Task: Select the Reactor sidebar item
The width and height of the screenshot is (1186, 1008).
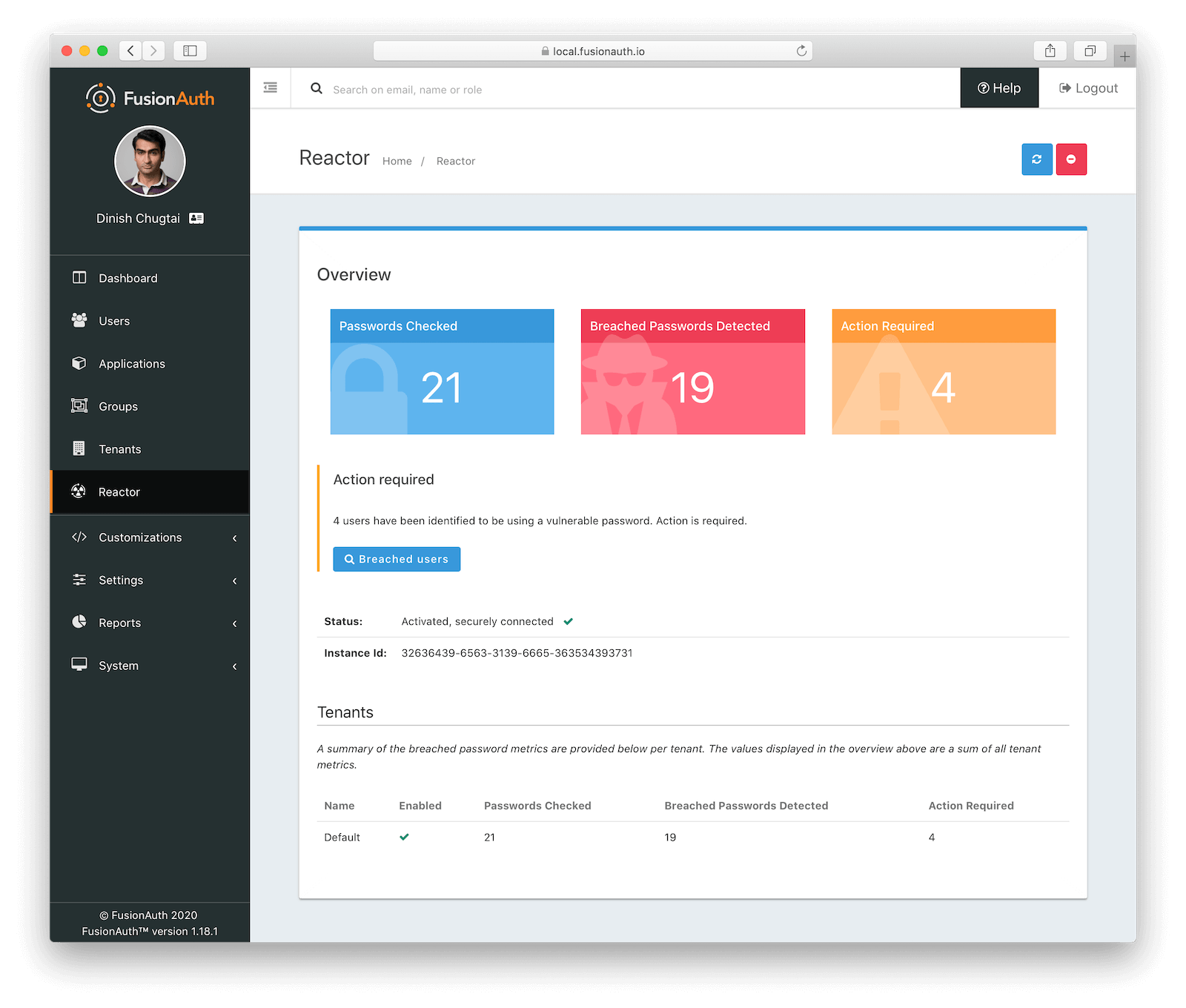Action: [150, 491]
